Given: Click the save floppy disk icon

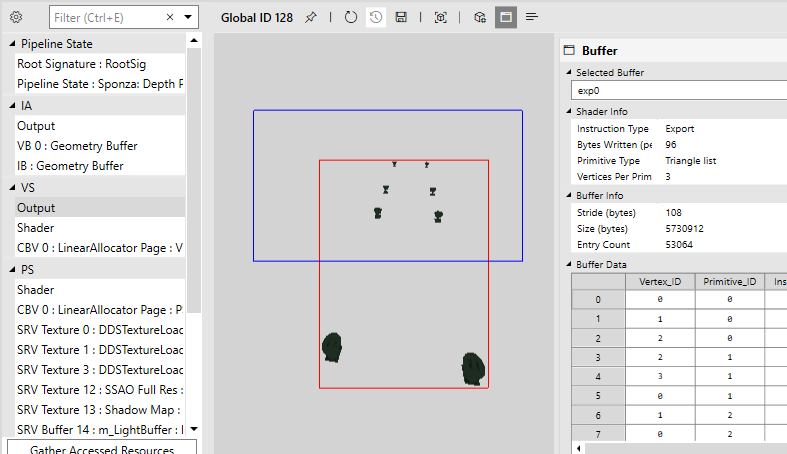Looking at the screenshot, I should [x=401, y=17].
